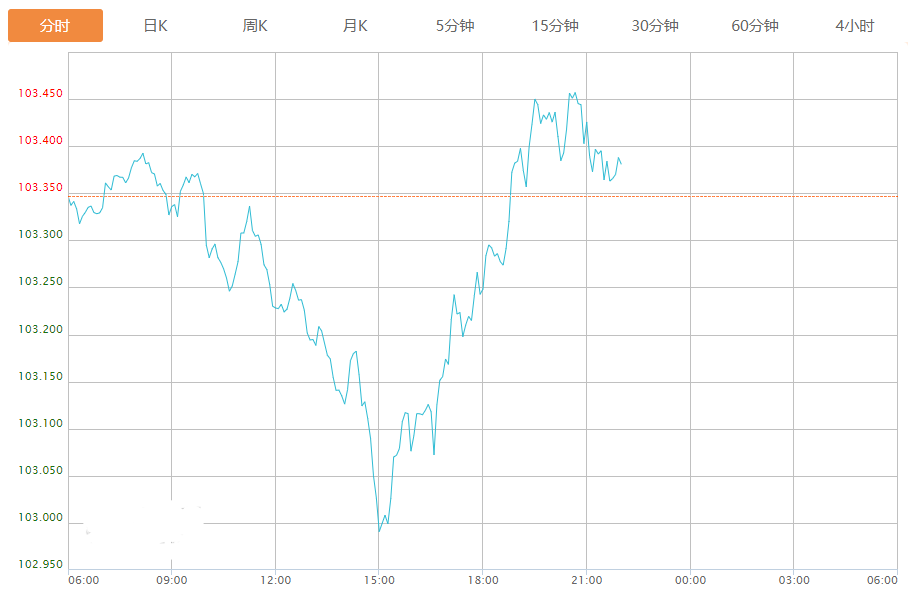Click the 103.000 price axis label
The image size is (911, 598).
coord(40,518)
